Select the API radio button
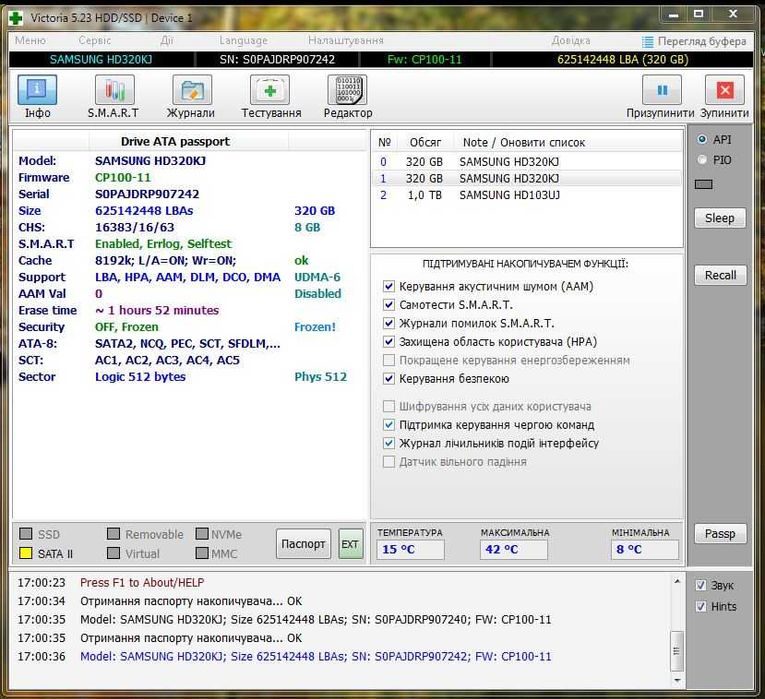This screenshot has height=699, width=765. coord(702,139)
